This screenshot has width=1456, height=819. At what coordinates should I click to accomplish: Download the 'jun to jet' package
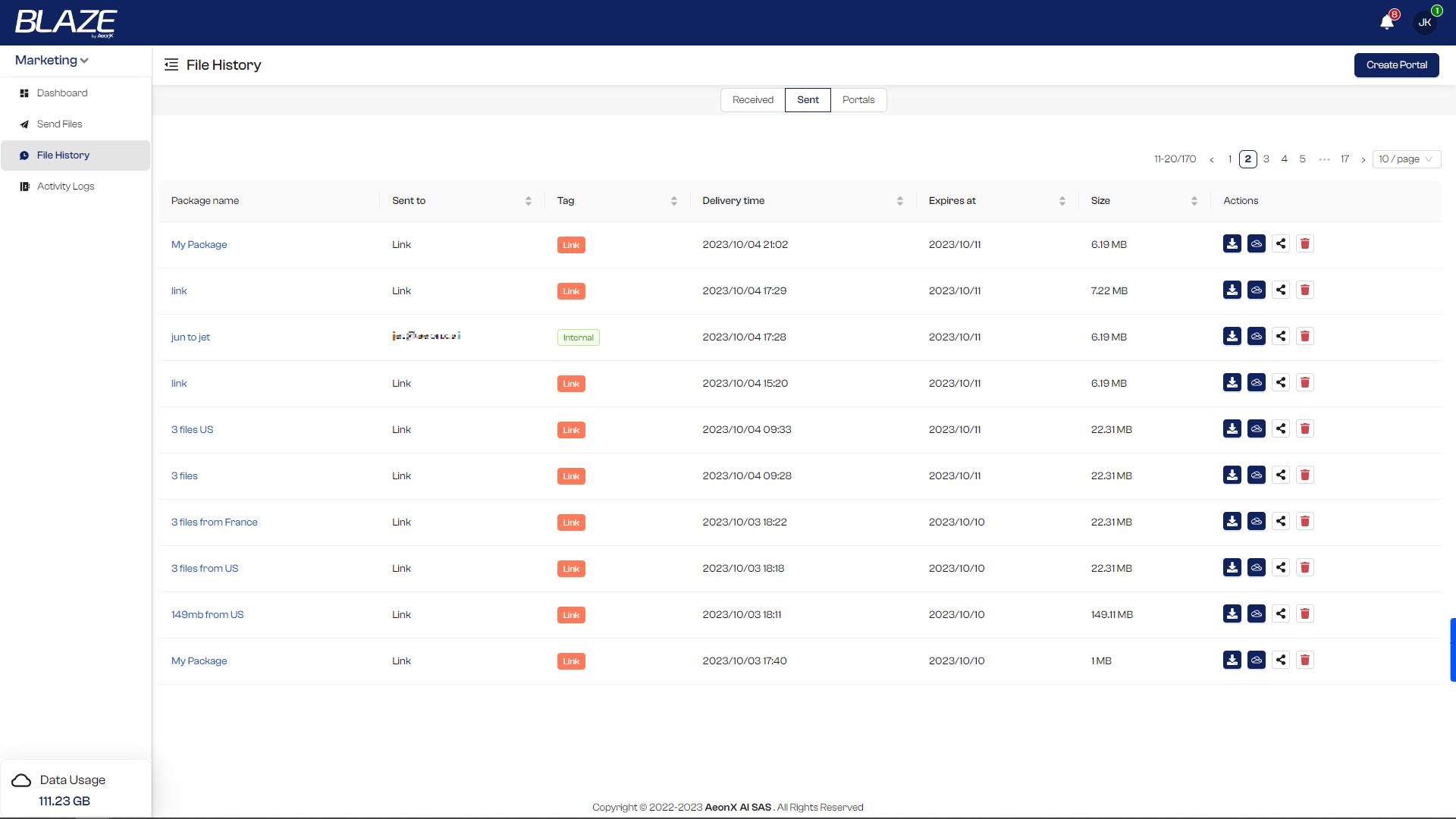pyautogui.click(x=1232, y=336)
